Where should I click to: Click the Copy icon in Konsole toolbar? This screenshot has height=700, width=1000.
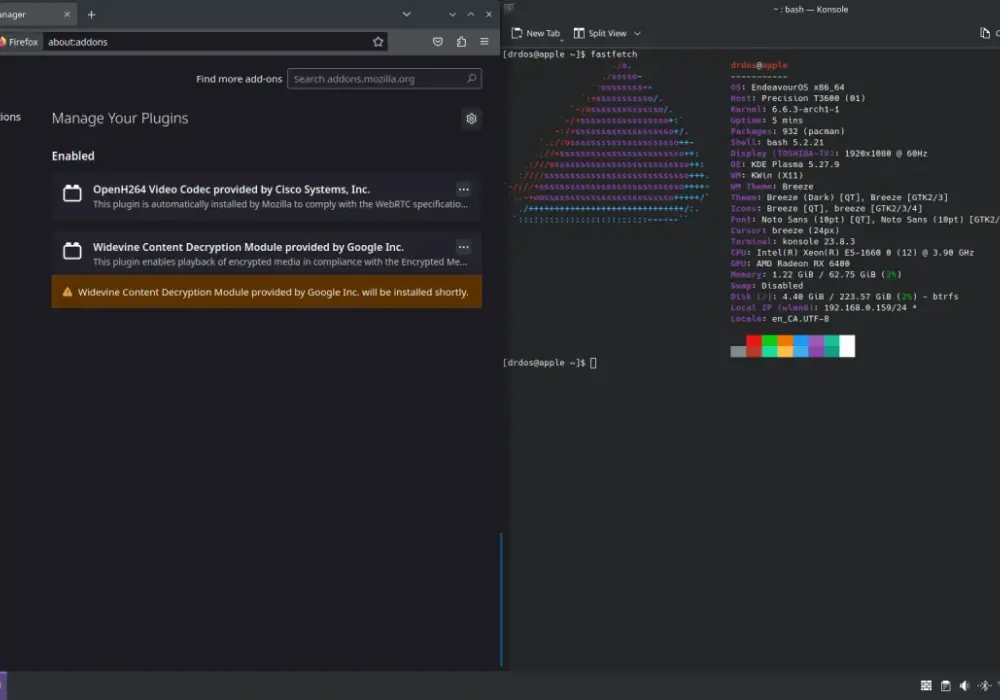click(x=985, y=33)
